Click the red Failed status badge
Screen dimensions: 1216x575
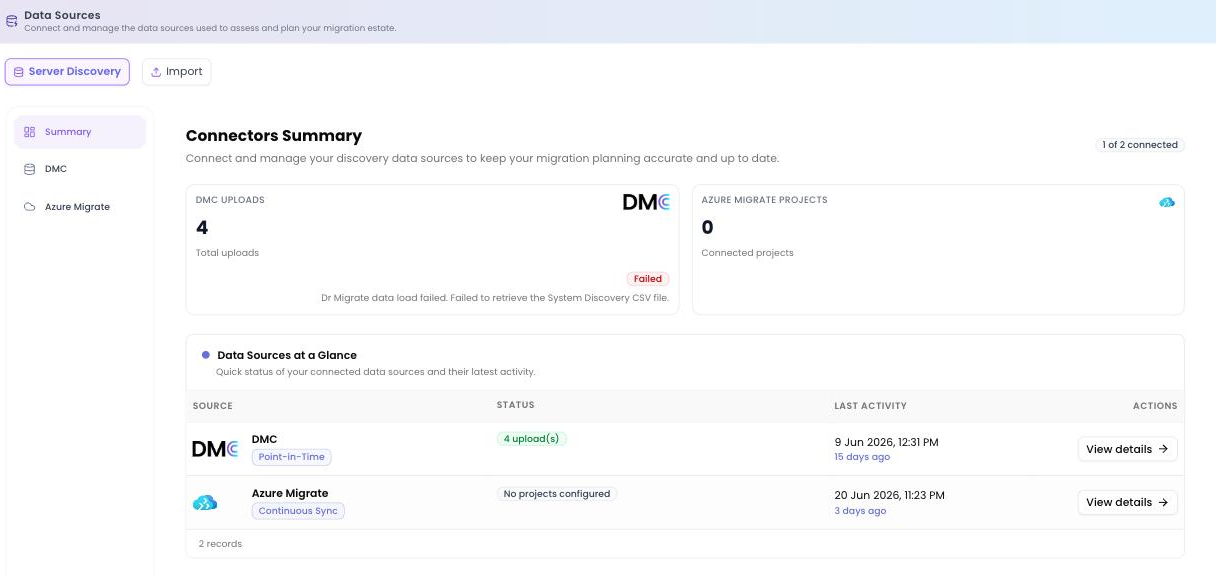click(648, 279)
